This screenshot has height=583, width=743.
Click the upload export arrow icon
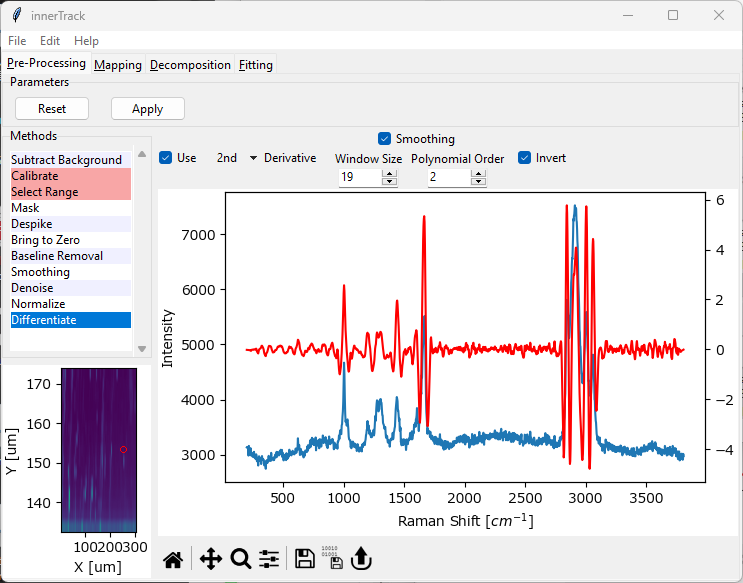(361, 559)
